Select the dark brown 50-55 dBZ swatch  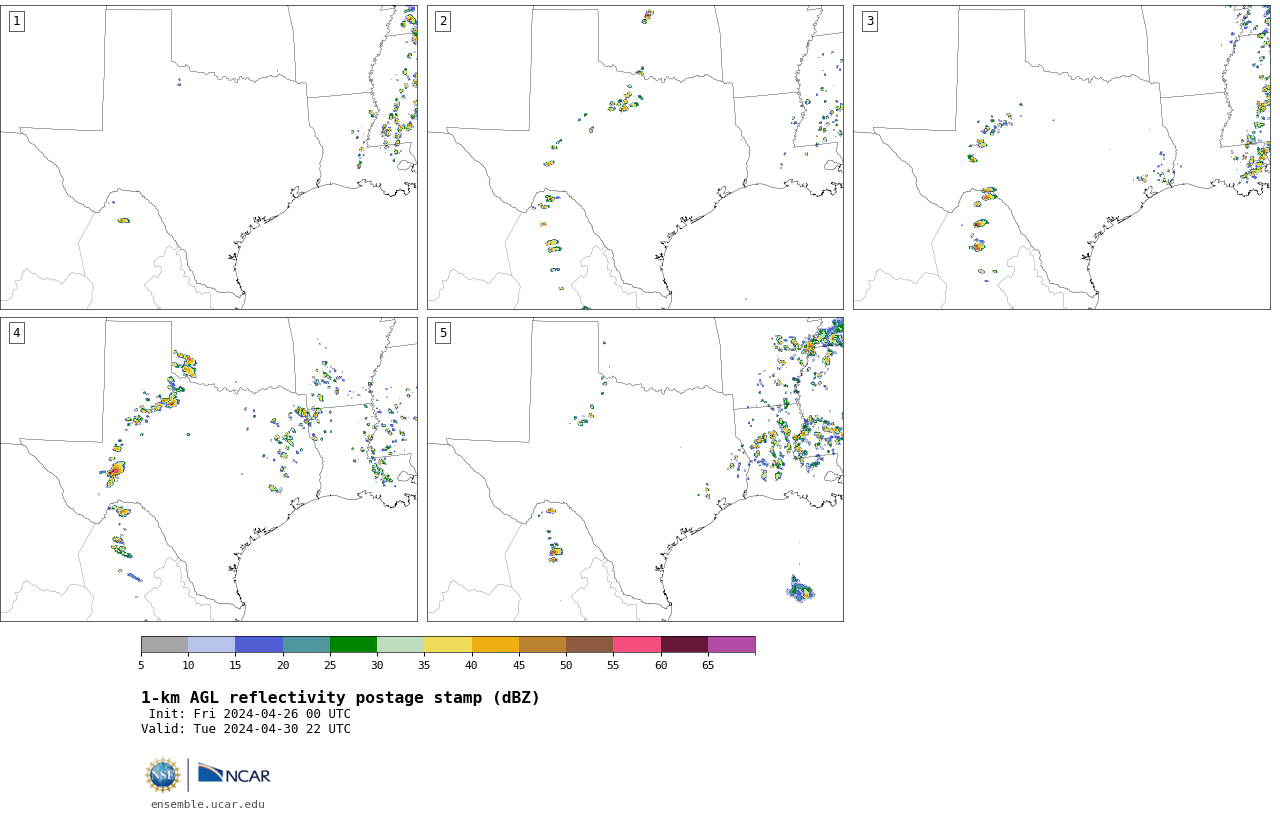[589, 644]
